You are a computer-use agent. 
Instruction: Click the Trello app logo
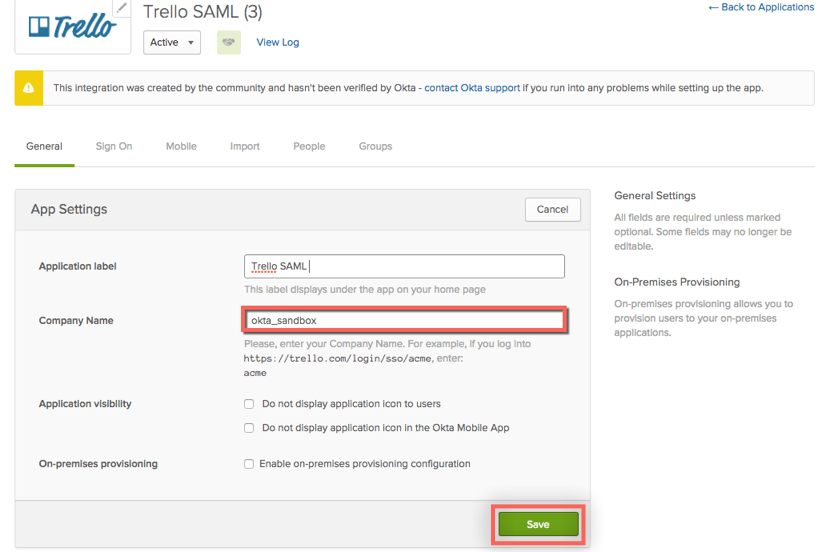click(71, 27)
